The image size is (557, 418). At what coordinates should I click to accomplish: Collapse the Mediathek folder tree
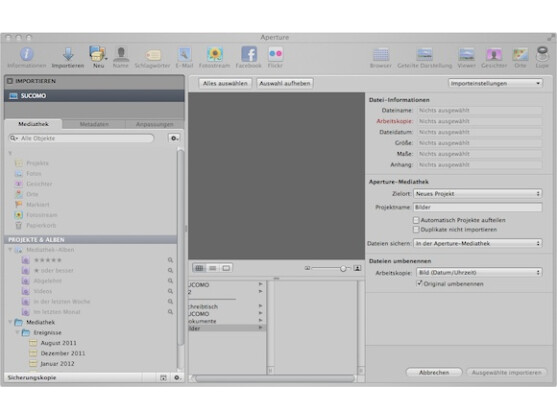coord(10,322)
